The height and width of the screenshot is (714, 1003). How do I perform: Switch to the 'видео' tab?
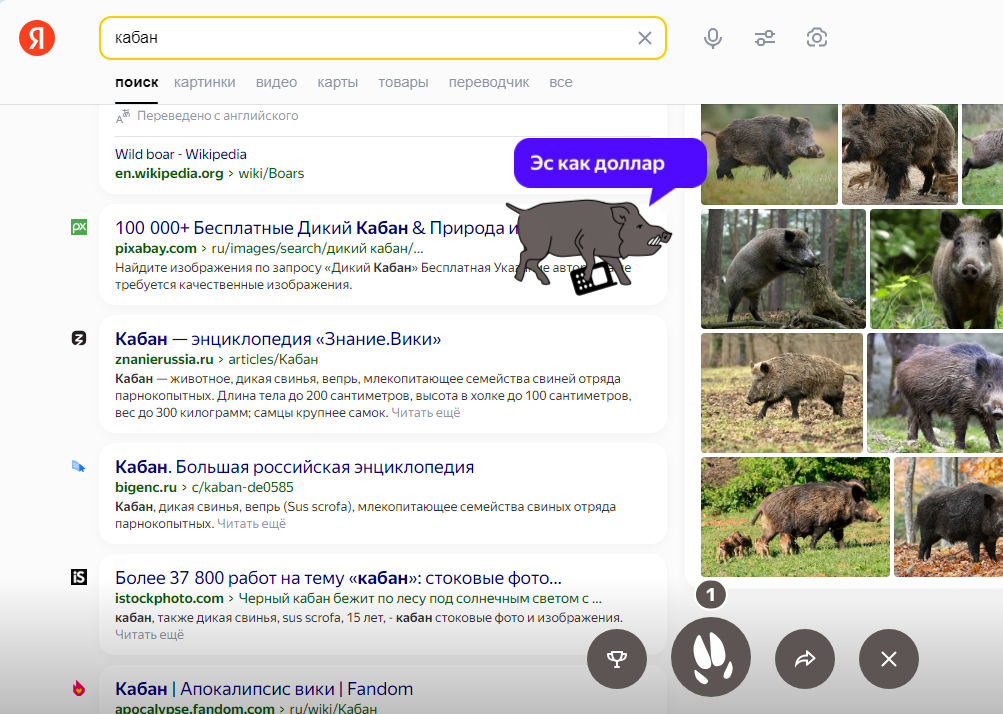[276, 82]
